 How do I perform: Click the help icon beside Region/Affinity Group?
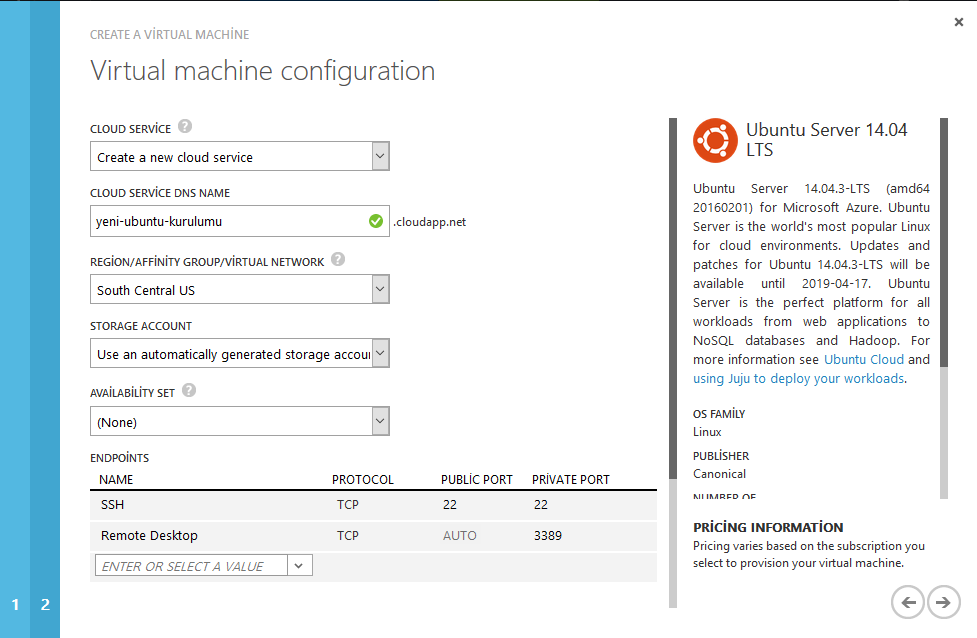338,259
